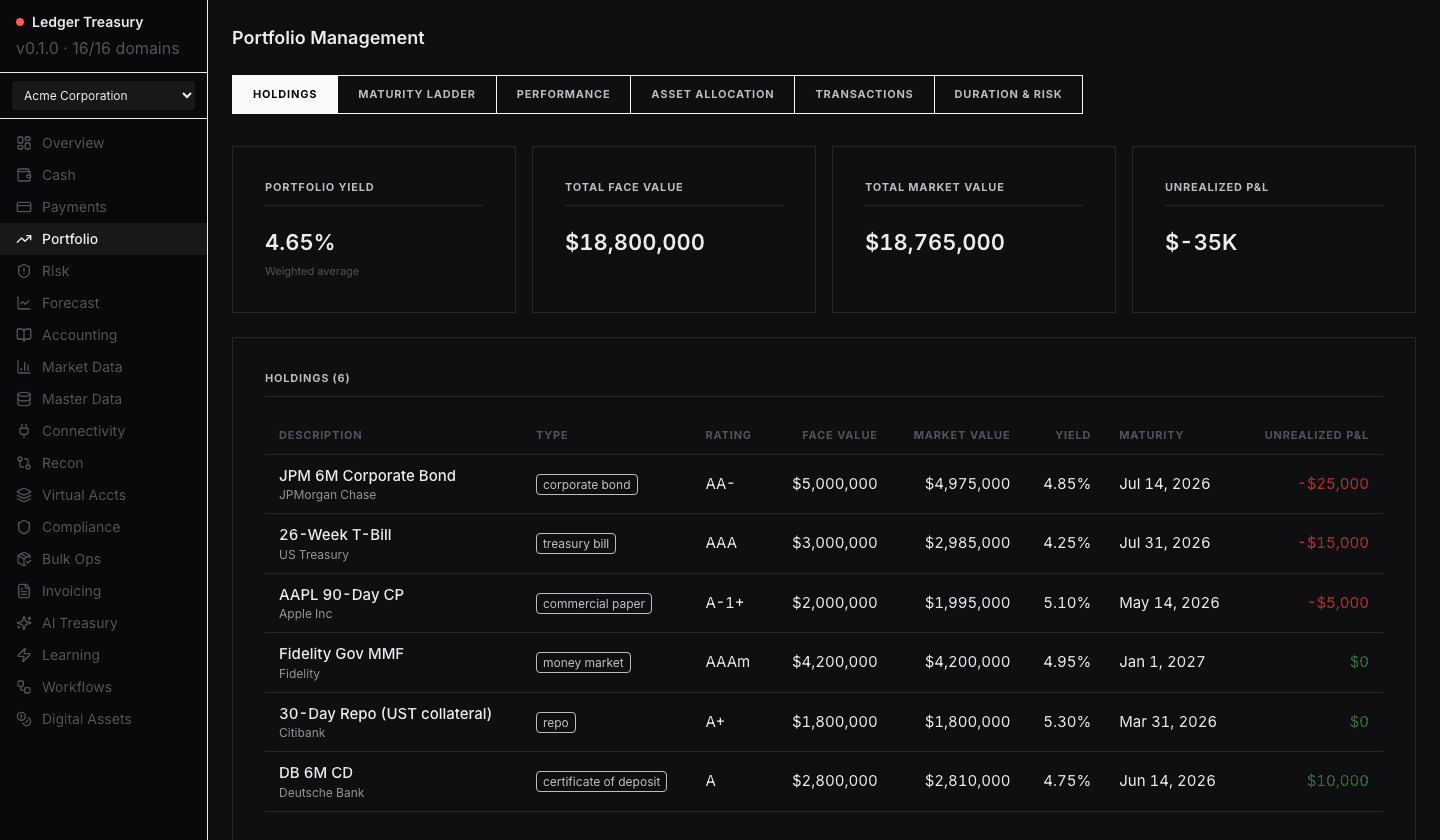Click the Payments card icon

click(x=24, y=207)
